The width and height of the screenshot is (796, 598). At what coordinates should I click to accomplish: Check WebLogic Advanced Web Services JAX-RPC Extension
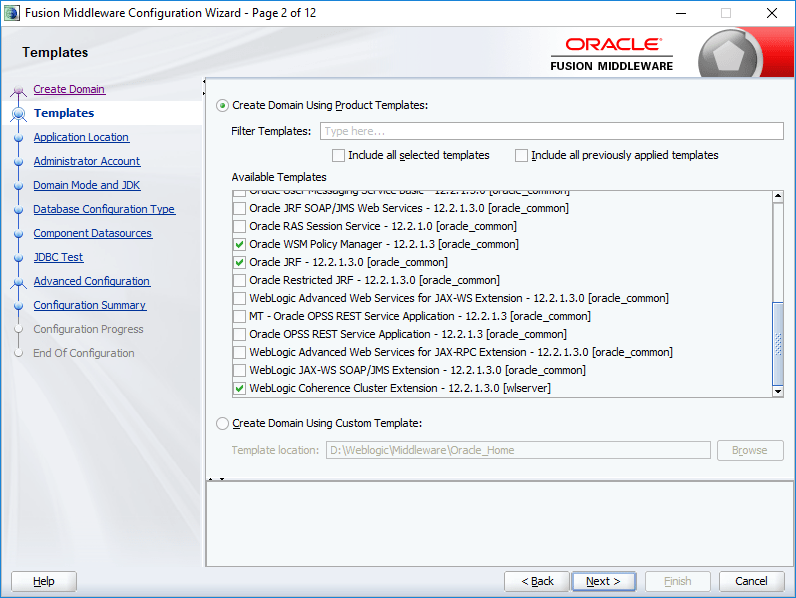tap(240, 352)
